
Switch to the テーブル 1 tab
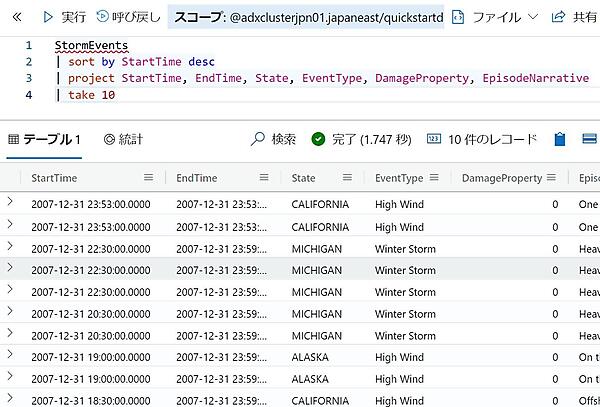[x=45, y=139]
